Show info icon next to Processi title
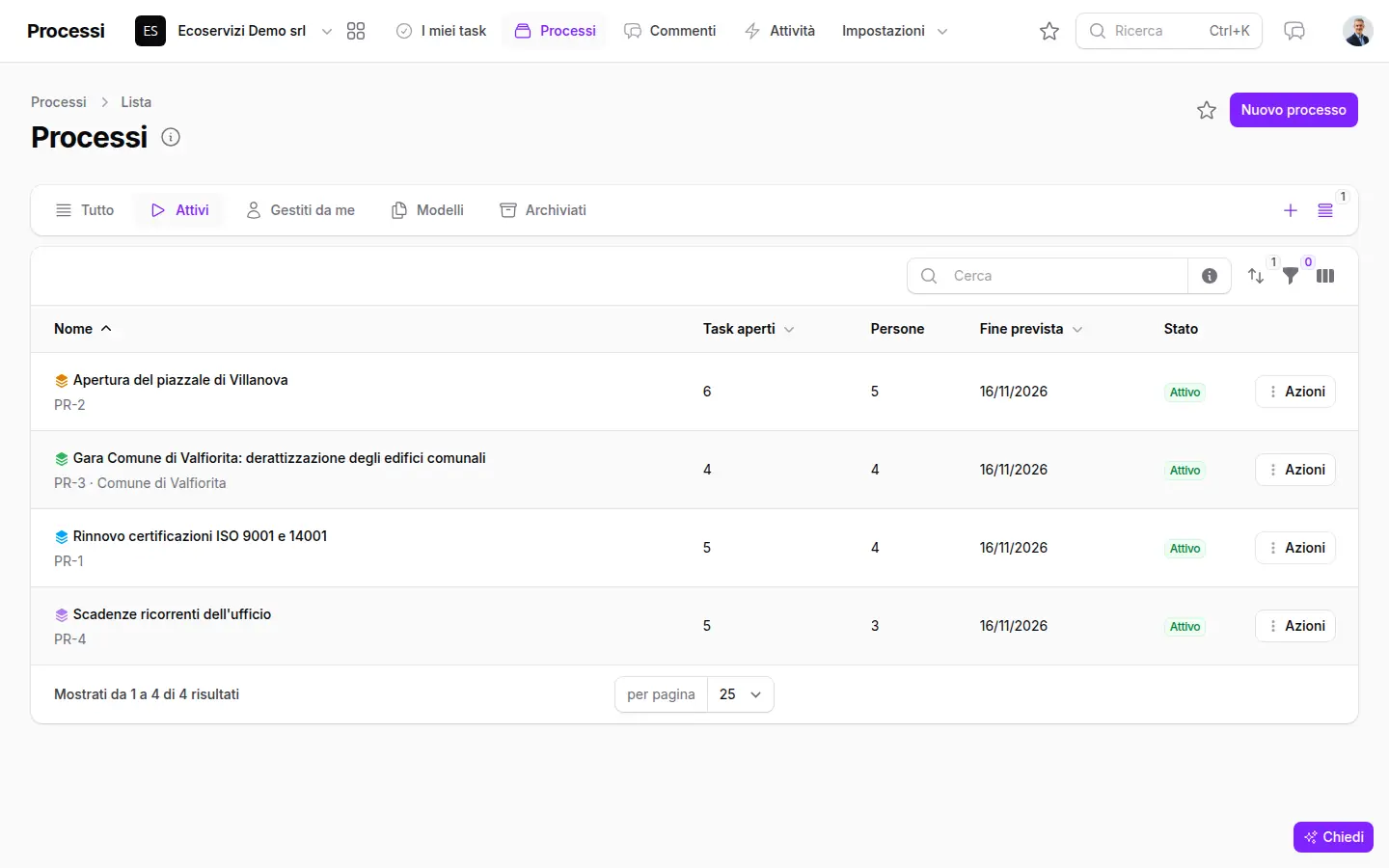Screen dimensions: 1389x868 coord(171,137)
